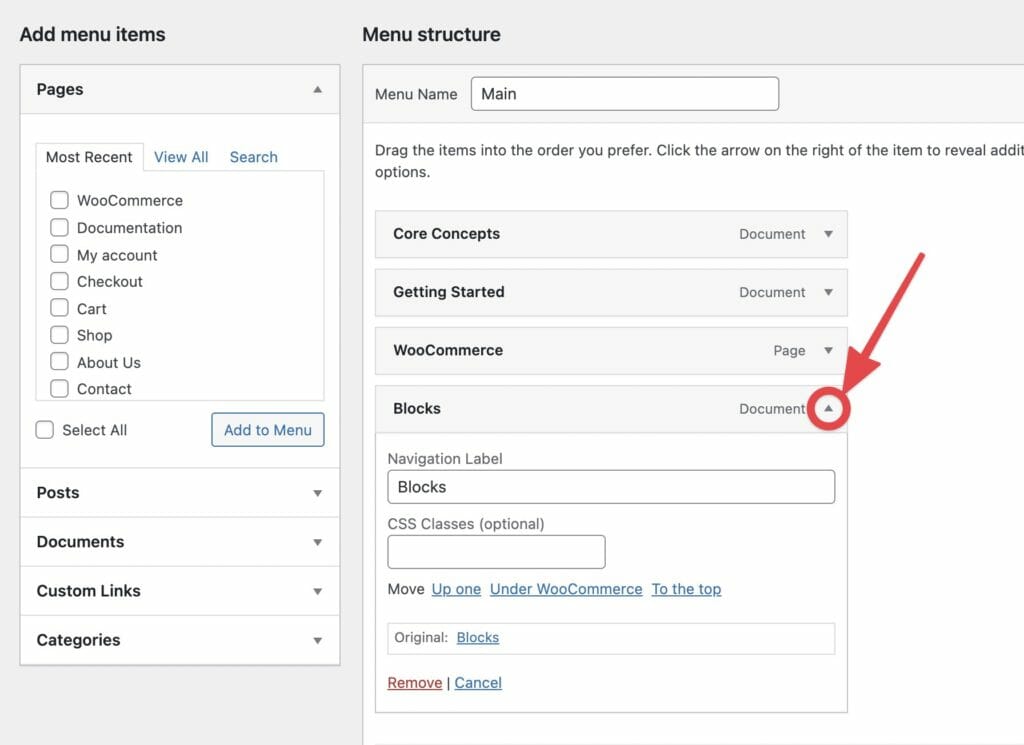Open the WooCommerce page item settings
The height and width of the screenshot is (745, 1024).
point(828,350)
